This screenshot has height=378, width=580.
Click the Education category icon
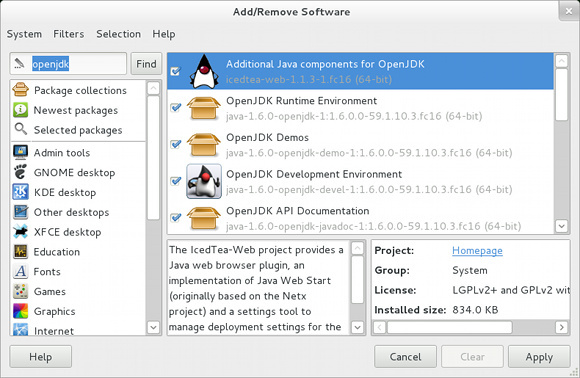click(x=20, y=252)
